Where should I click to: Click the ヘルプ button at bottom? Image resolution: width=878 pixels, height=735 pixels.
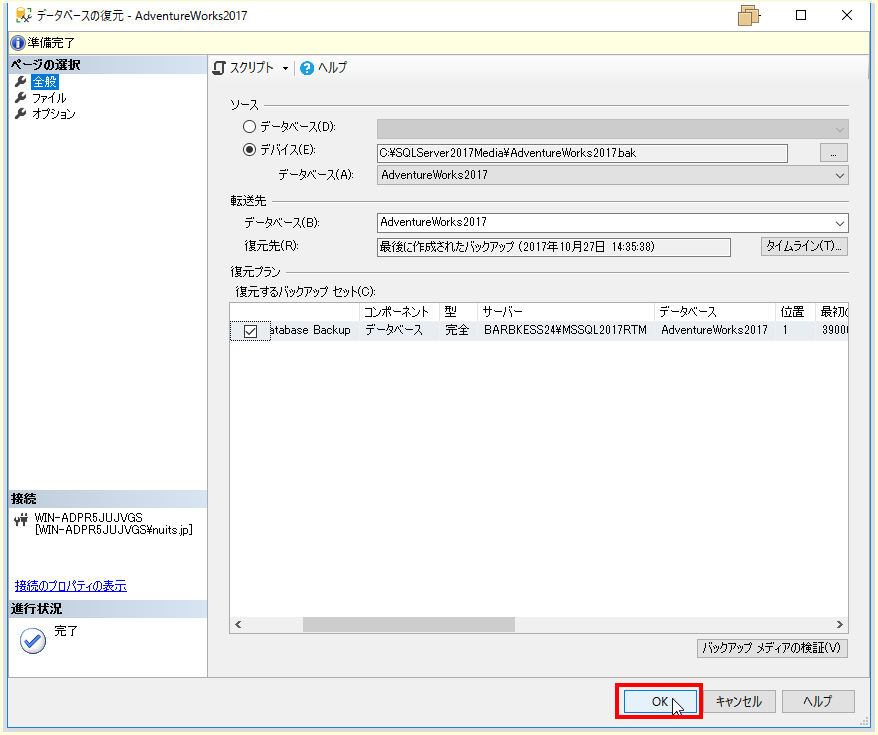pos(818,701)
